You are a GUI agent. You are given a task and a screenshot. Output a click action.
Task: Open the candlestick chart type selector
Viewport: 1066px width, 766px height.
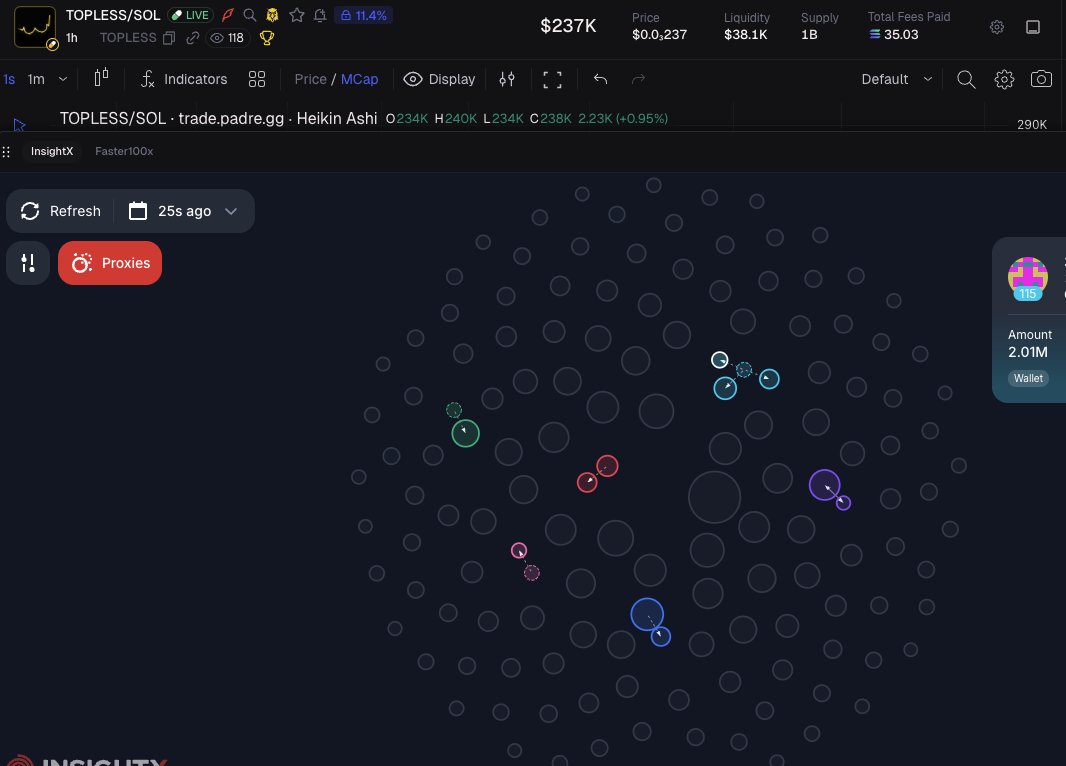pos(101,78)
